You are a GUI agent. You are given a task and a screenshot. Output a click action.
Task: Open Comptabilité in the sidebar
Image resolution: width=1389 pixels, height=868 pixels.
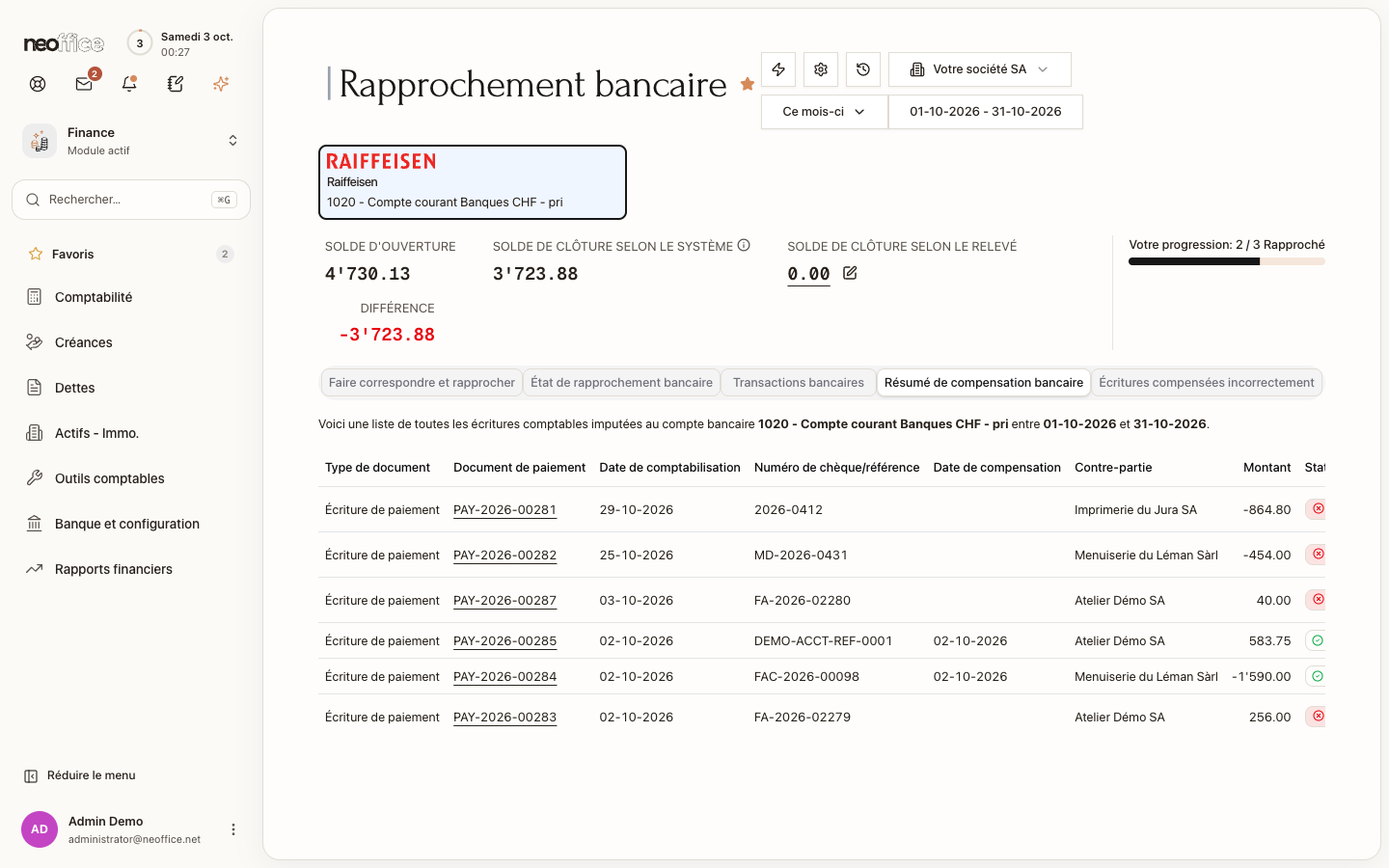click(131, 297)
